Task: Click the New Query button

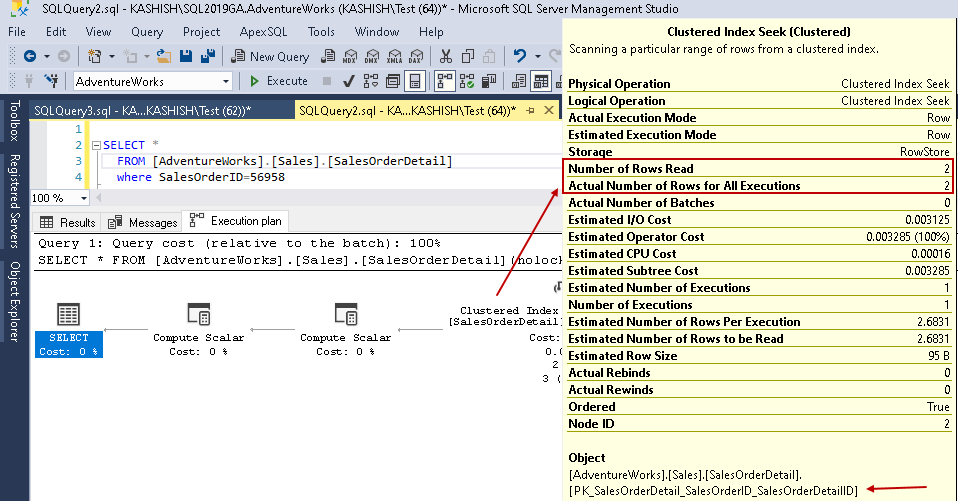Action: [269, 56]
